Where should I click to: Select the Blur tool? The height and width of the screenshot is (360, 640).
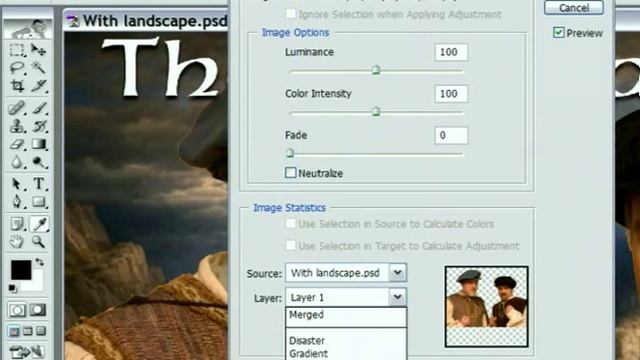coord(17,162)
